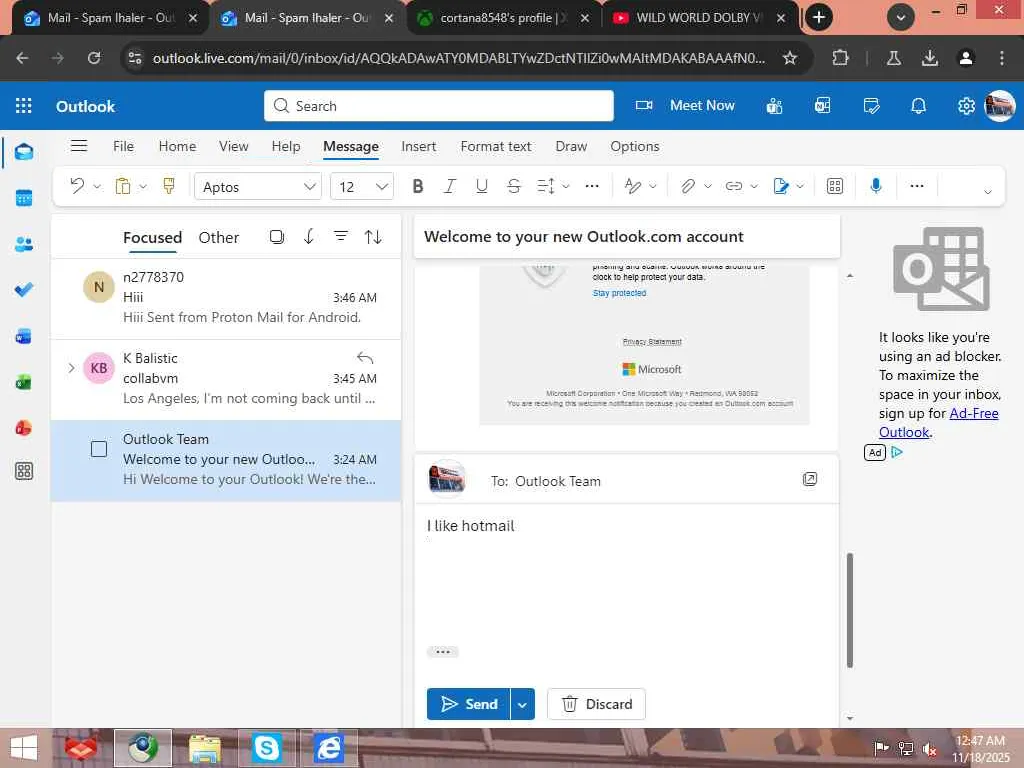Expand the K Balistic conversation thread
This screenshot has height=768, width=1024.
pyautogui.click(x=71, y=368)
